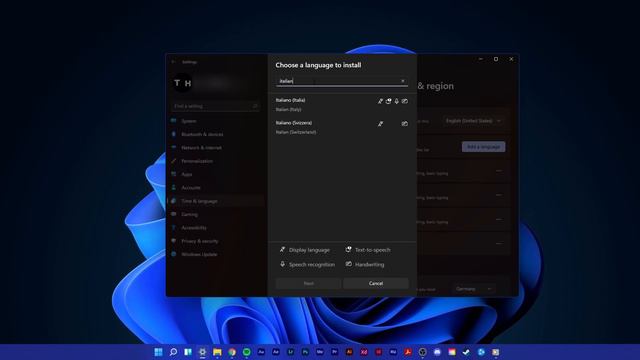Click the handwriting icon for Italiano (Italia)
This screenshot has height=360, width=640.
pyautogui.click(x=404, y=101)
